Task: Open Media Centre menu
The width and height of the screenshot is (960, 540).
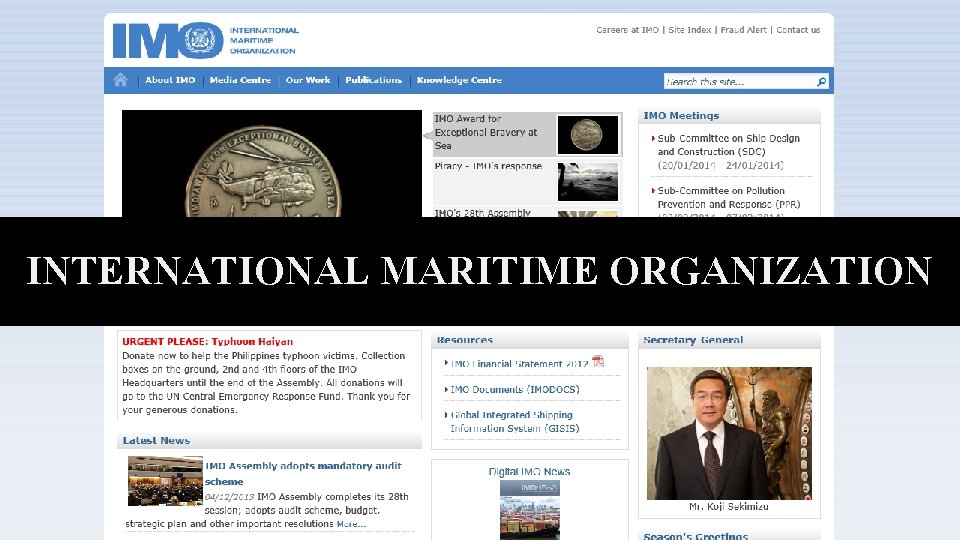Action: pos(240,80)
